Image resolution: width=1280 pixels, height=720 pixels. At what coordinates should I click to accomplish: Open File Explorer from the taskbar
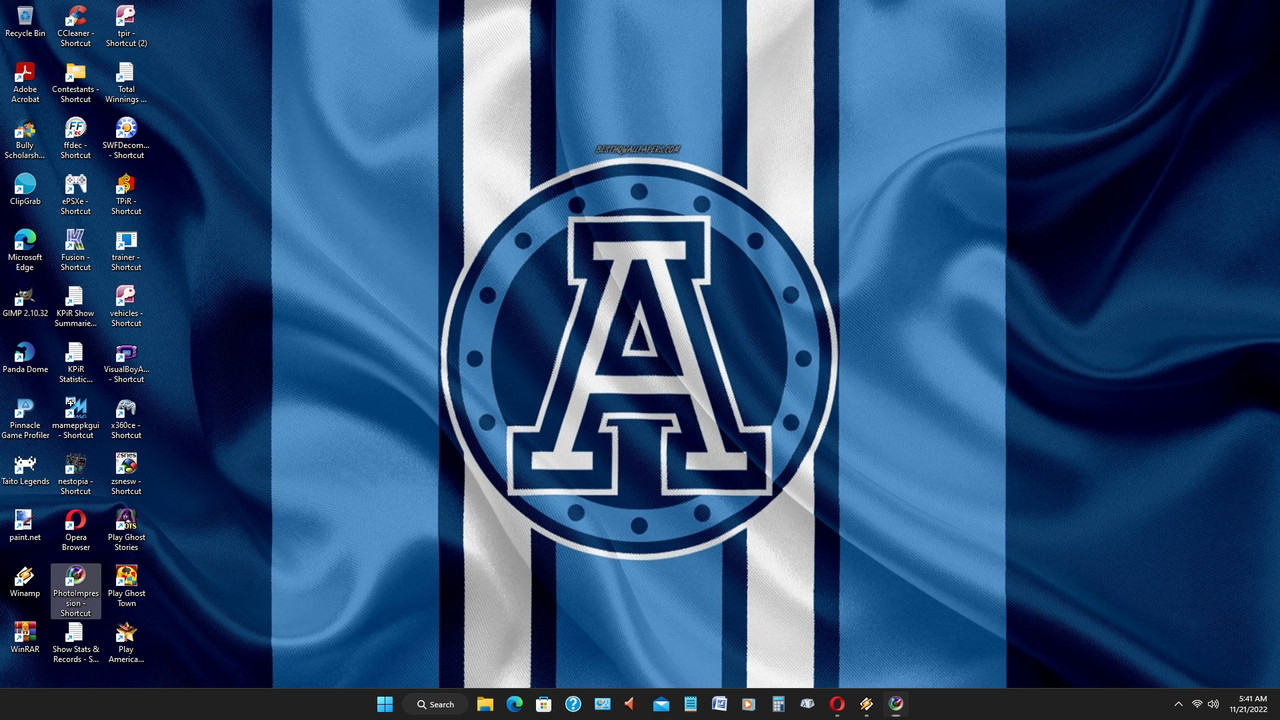[485, 704]
